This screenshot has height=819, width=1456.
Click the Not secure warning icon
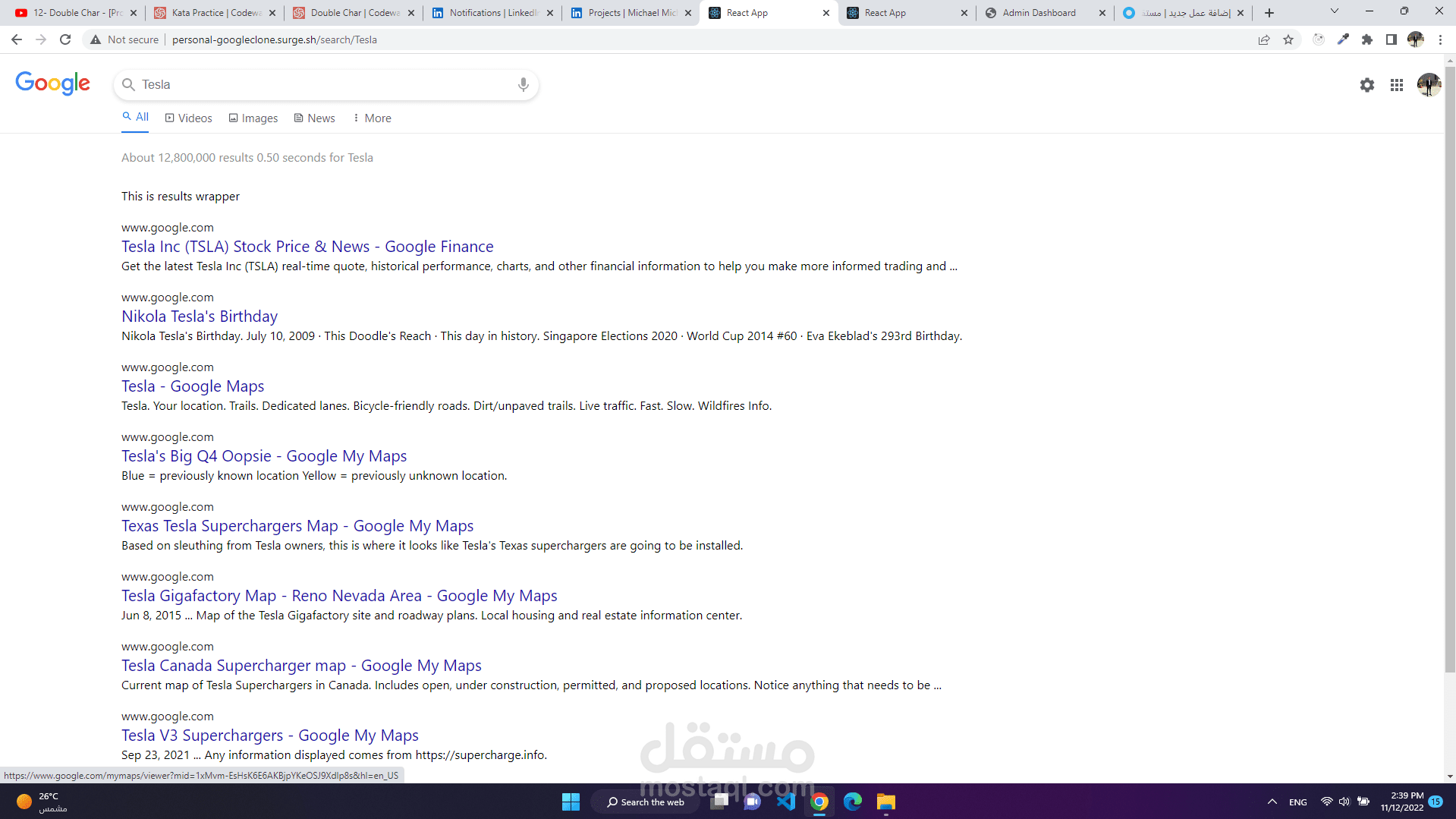(96, 39)
